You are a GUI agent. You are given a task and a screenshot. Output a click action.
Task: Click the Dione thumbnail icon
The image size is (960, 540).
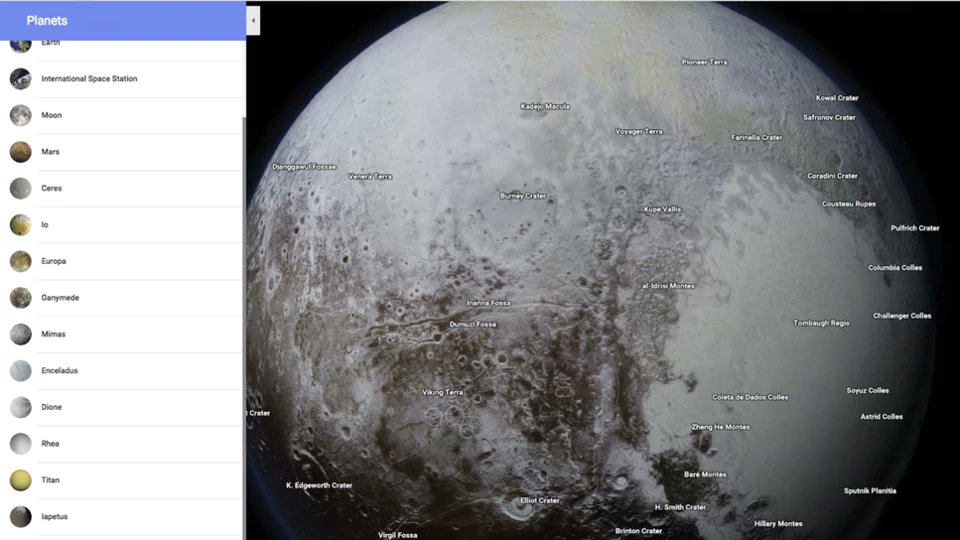tap(20, 407)
